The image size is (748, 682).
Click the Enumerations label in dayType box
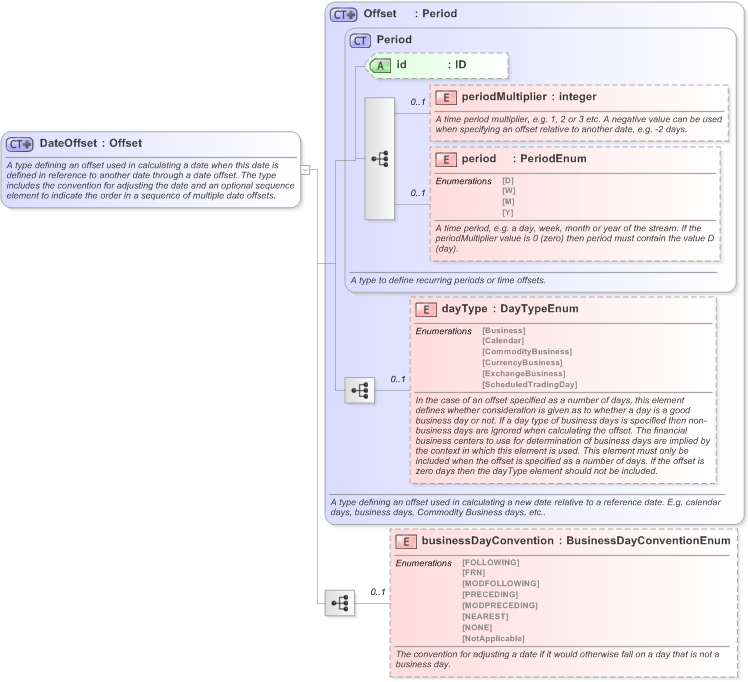point(443,331)
